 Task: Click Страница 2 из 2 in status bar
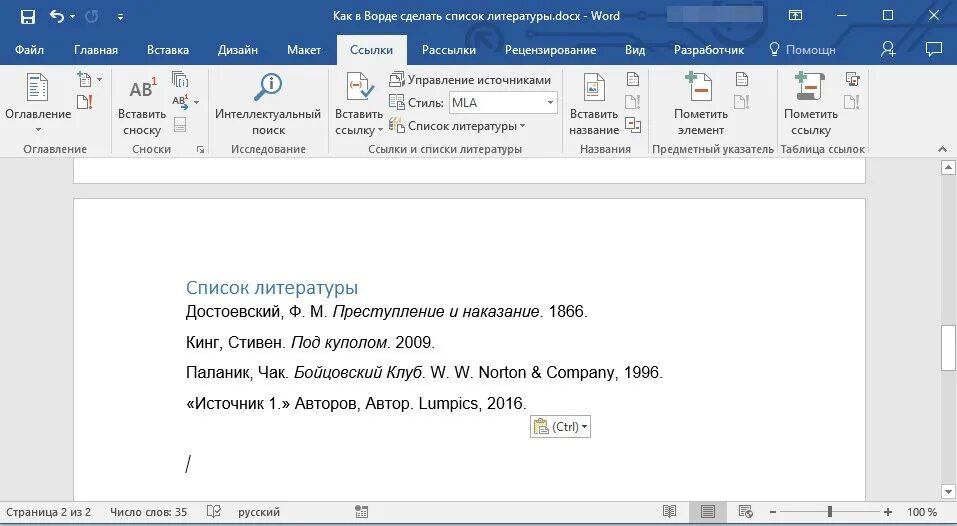pyautogui.click(x=48, y=513)
